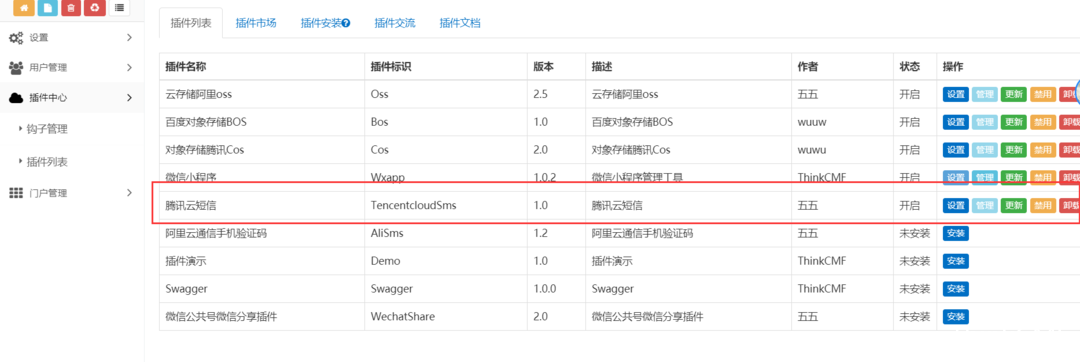Click 禁用 button for 对象存储腾讯Cos plugin
Screen dimensions: 1080x362
(1043, 149)
